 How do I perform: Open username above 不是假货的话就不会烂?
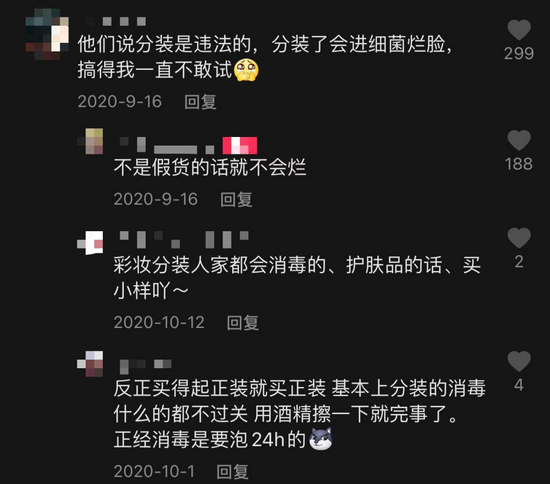pyautogui.click(x=167, y=145)
